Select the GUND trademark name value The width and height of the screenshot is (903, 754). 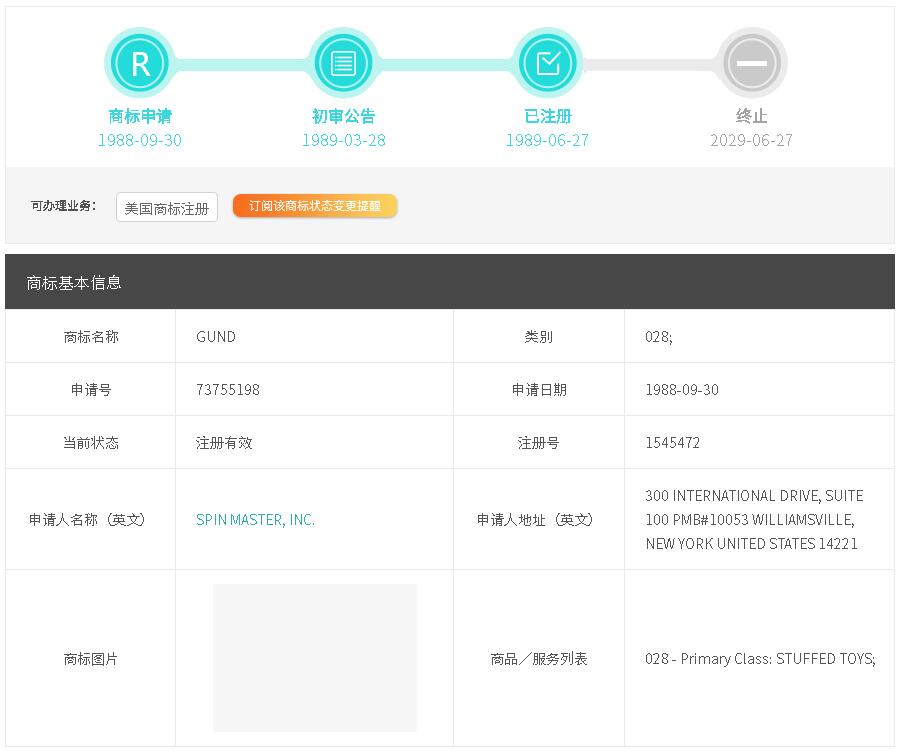pos(216,337)
